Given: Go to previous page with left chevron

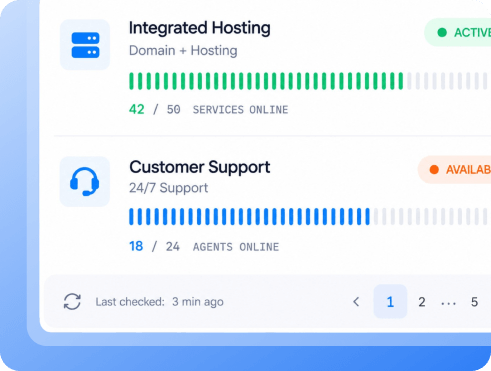Looking at the screenshot, I should click(x=356, y=302).
